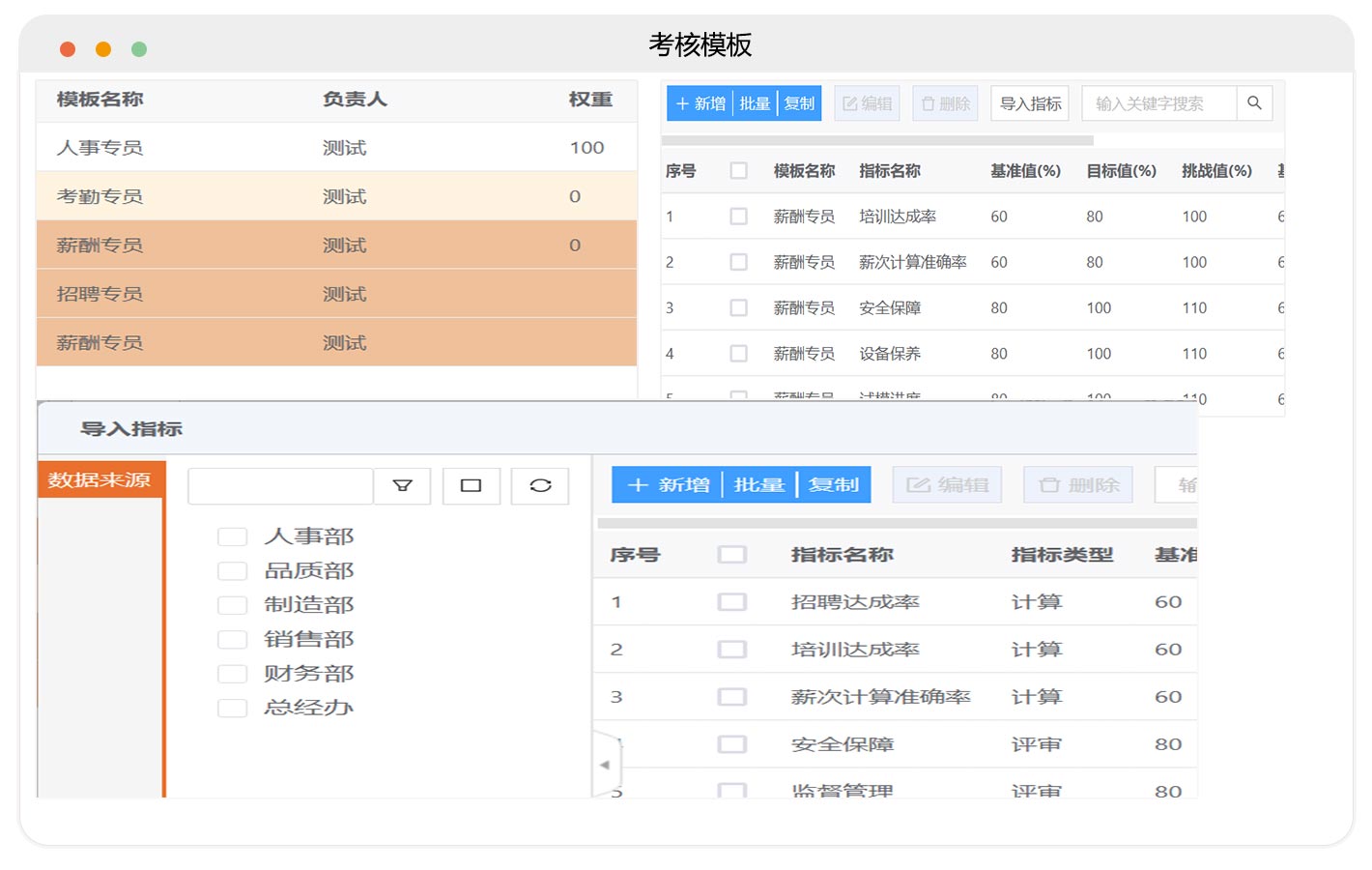Image resolution: width=1372 pixels, height=870 pixels.
Task: Check the 制造部 checkbox
Action: tap(232, 605)
